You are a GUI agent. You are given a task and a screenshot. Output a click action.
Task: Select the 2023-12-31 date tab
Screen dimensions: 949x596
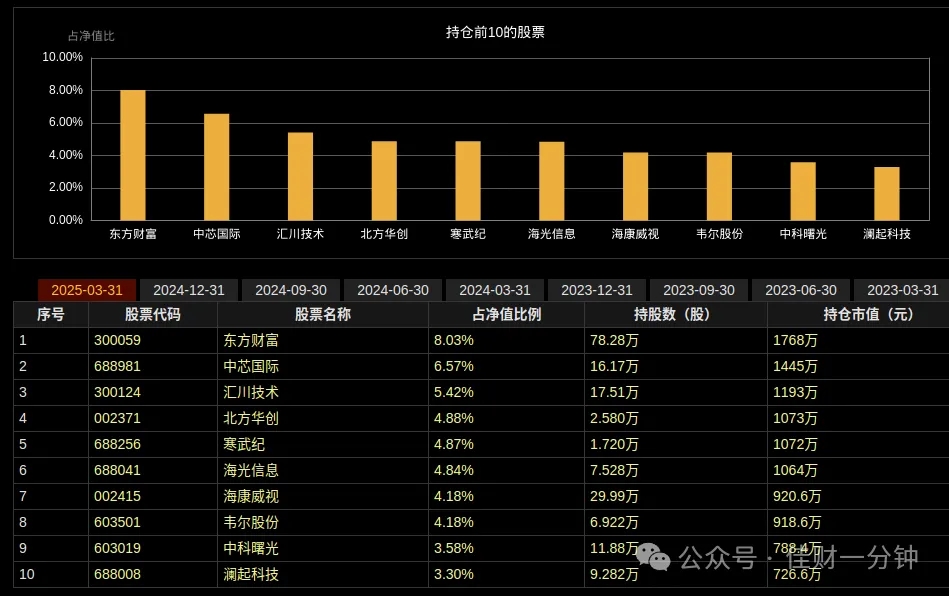pos(597,290)
